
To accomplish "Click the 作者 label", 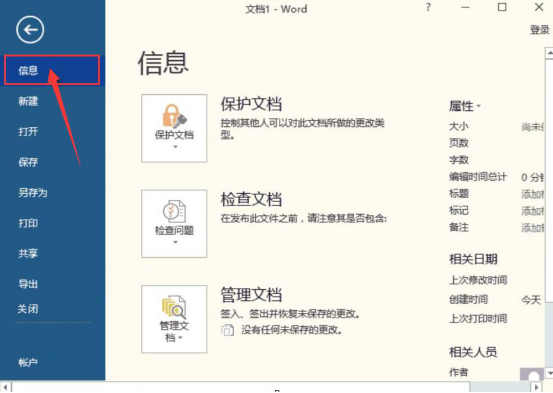I will (458, 372).
